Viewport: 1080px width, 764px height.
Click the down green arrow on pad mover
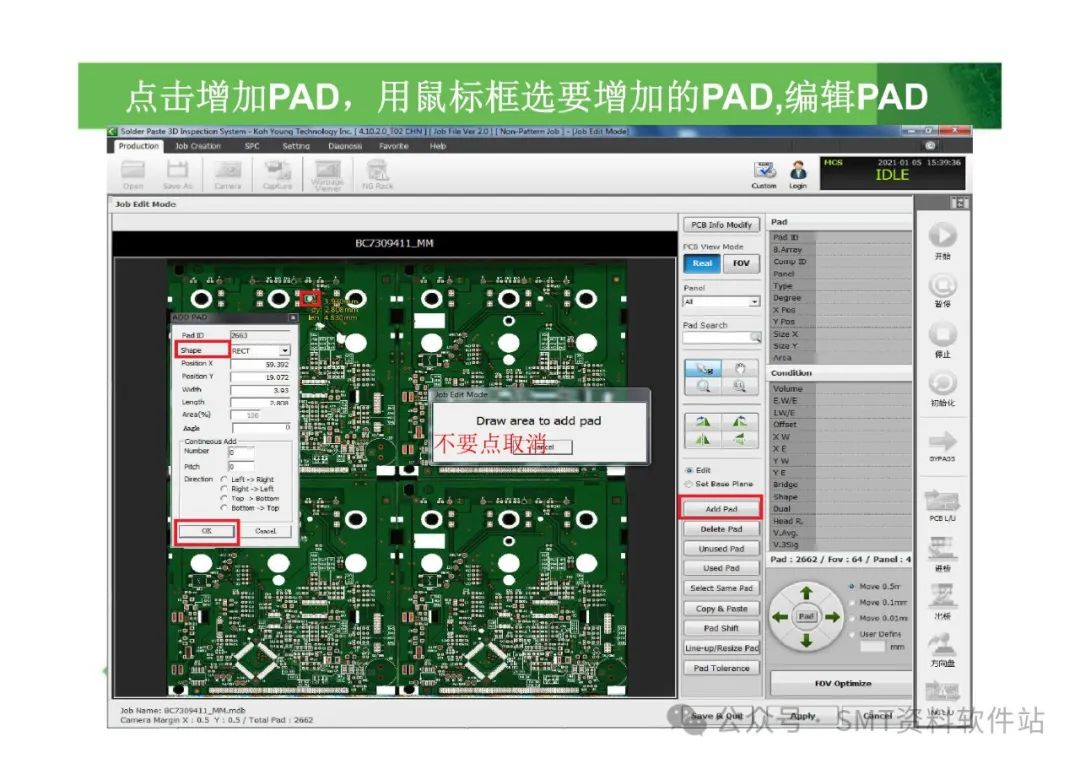[x=806, y=641]
